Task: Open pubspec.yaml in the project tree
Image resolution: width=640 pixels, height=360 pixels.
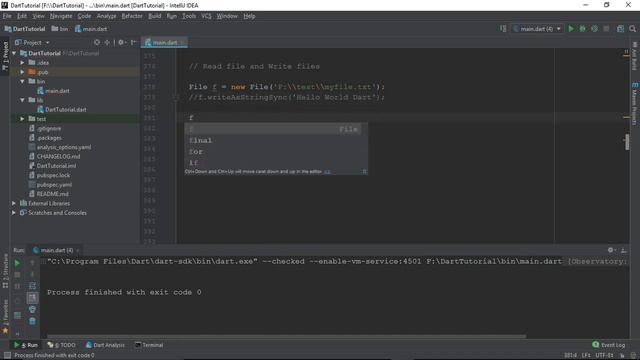Action: [54, 184]
